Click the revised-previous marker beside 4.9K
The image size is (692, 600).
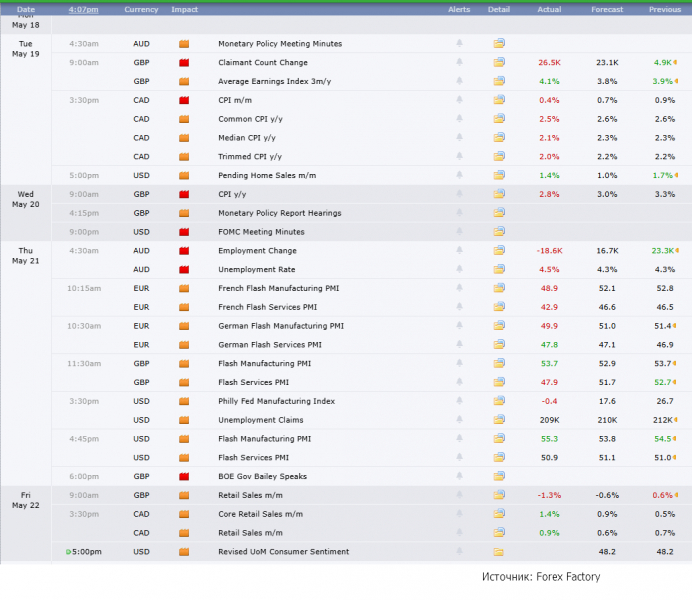click(675, 63)
